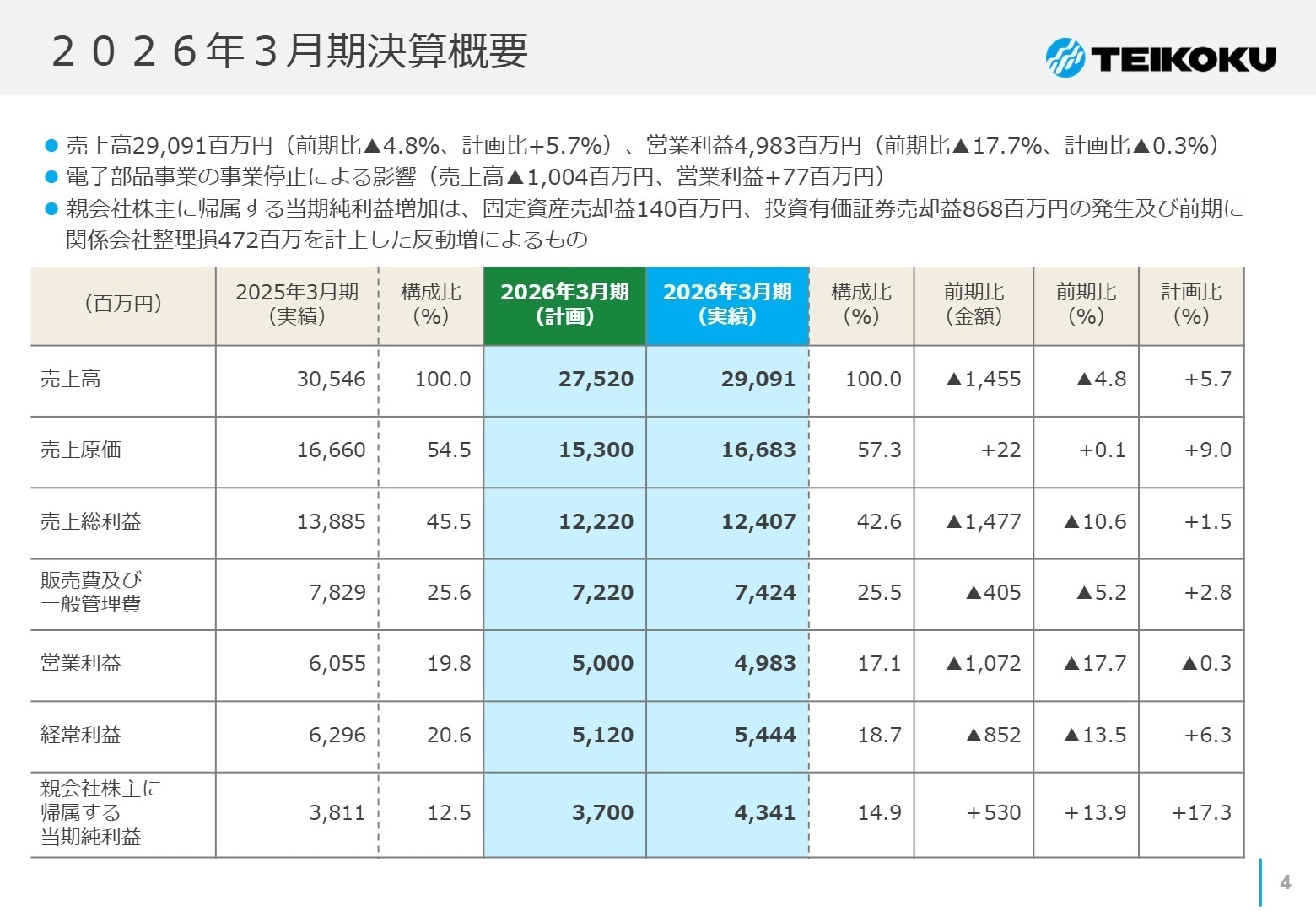
Task: Select the 12,407 gross profit value
Action: (758, 522)
